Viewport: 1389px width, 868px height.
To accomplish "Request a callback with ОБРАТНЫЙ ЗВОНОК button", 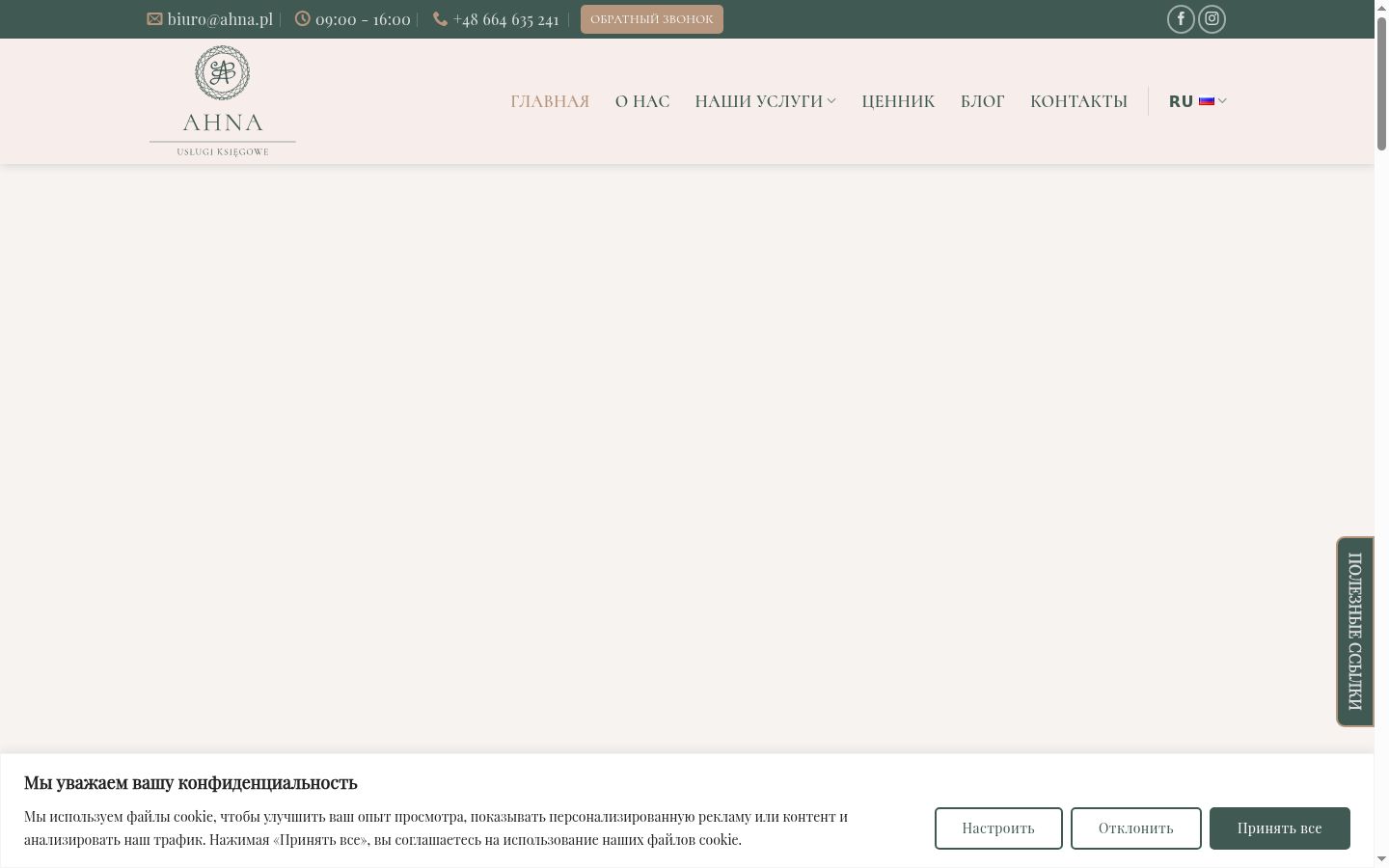I will pos(652,19).
